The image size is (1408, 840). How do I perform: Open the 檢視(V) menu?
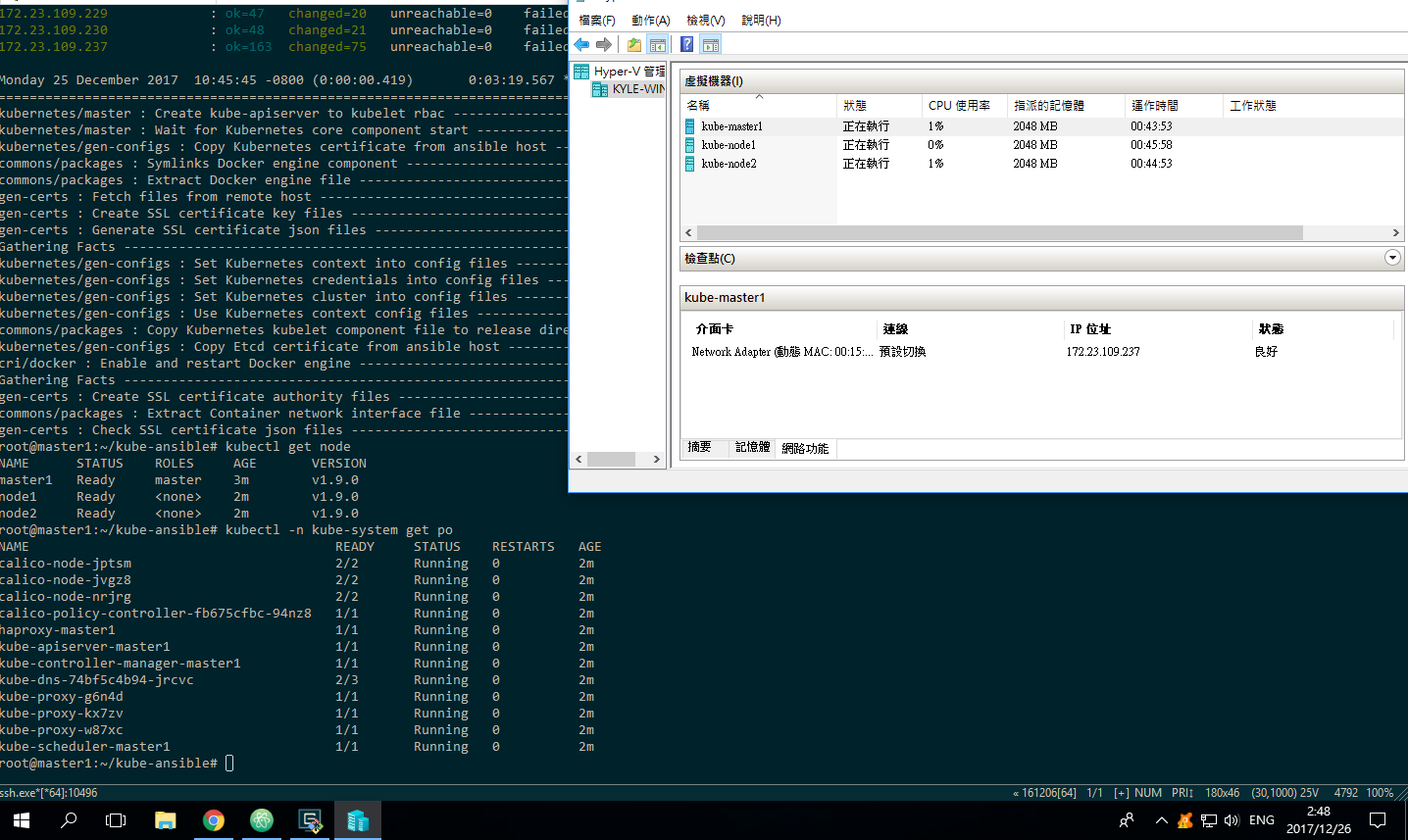pos(706,21)
